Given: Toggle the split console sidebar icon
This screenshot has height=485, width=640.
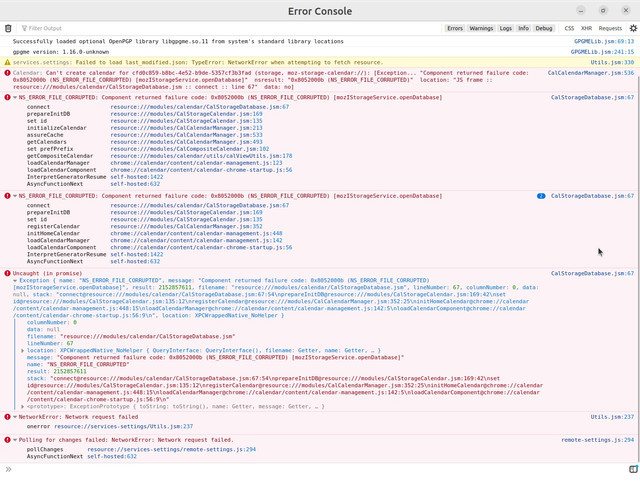Looking at the screenshot, I should click(x=633, y=469).
